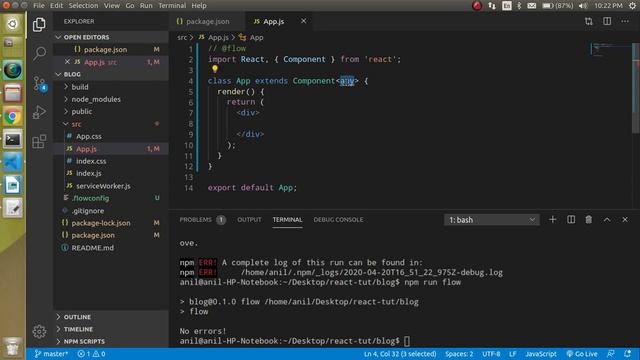Split the editor to the right
640x360 pixels.
pyautogui.click(x=607, y=21)
